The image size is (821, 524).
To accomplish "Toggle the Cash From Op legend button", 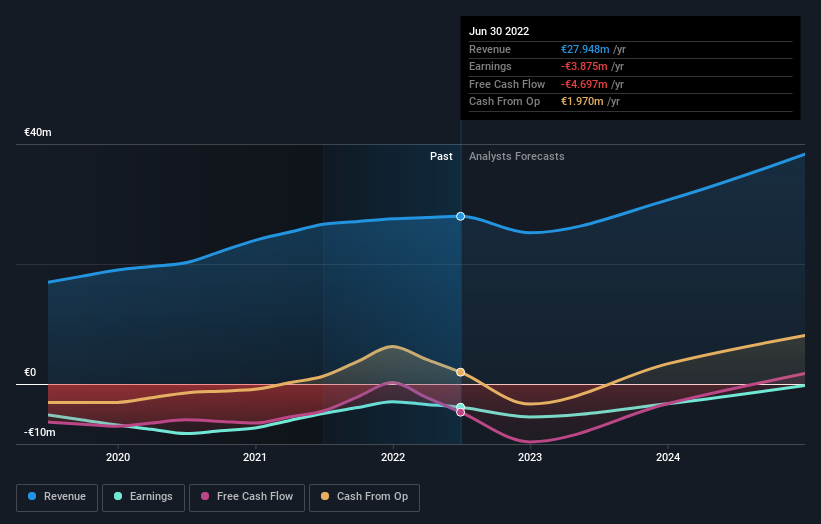I will point(364,497).
